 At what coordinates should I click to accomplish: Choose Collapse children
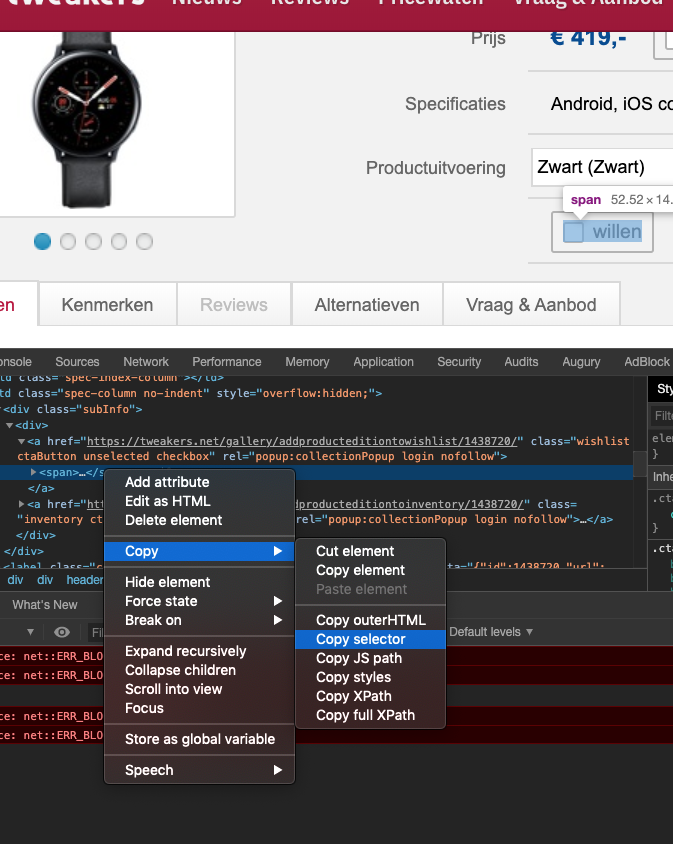point(199,670)
